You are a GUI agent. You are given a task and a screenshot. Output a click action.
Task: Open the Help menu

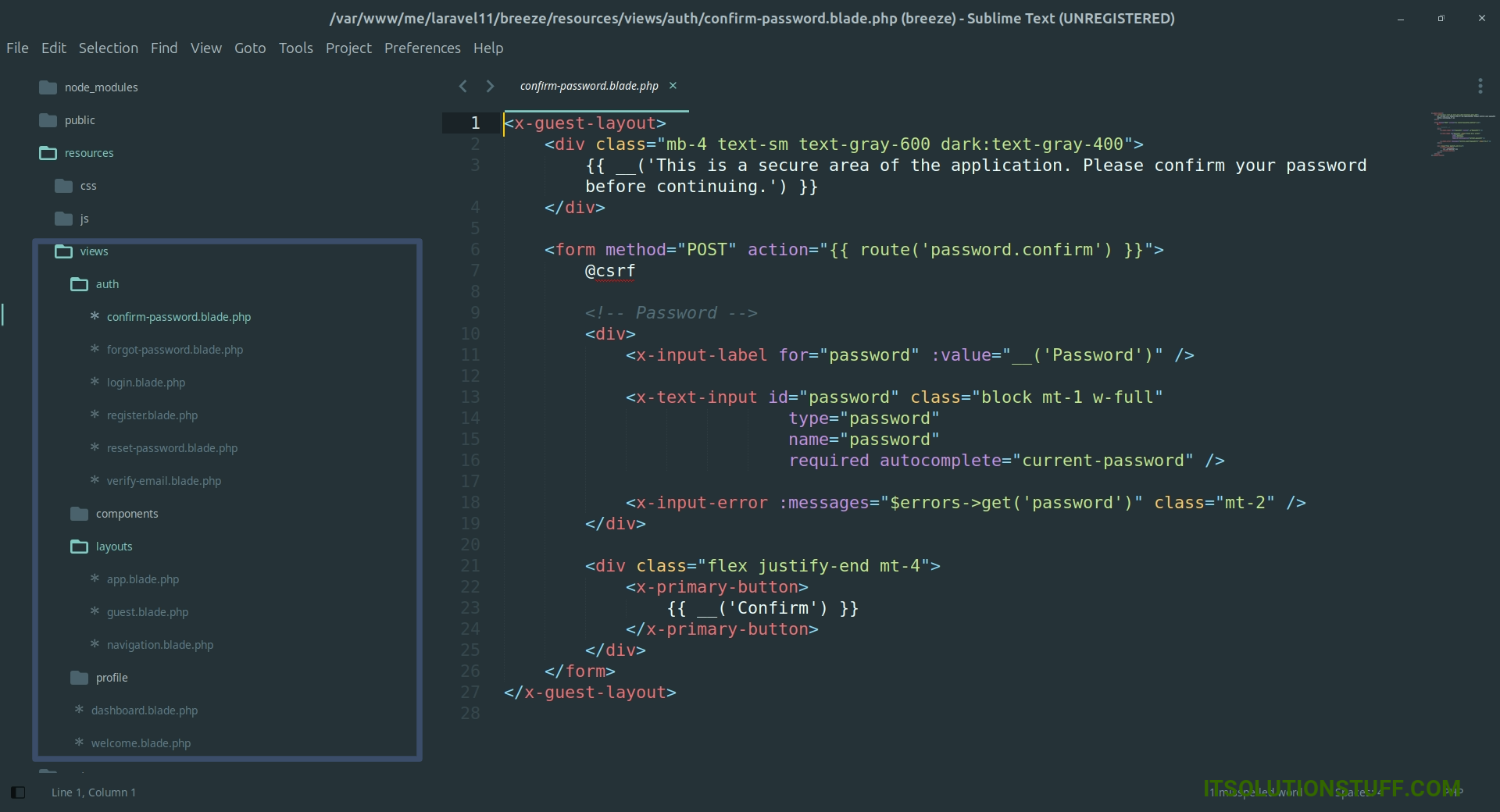pos(488,48)
